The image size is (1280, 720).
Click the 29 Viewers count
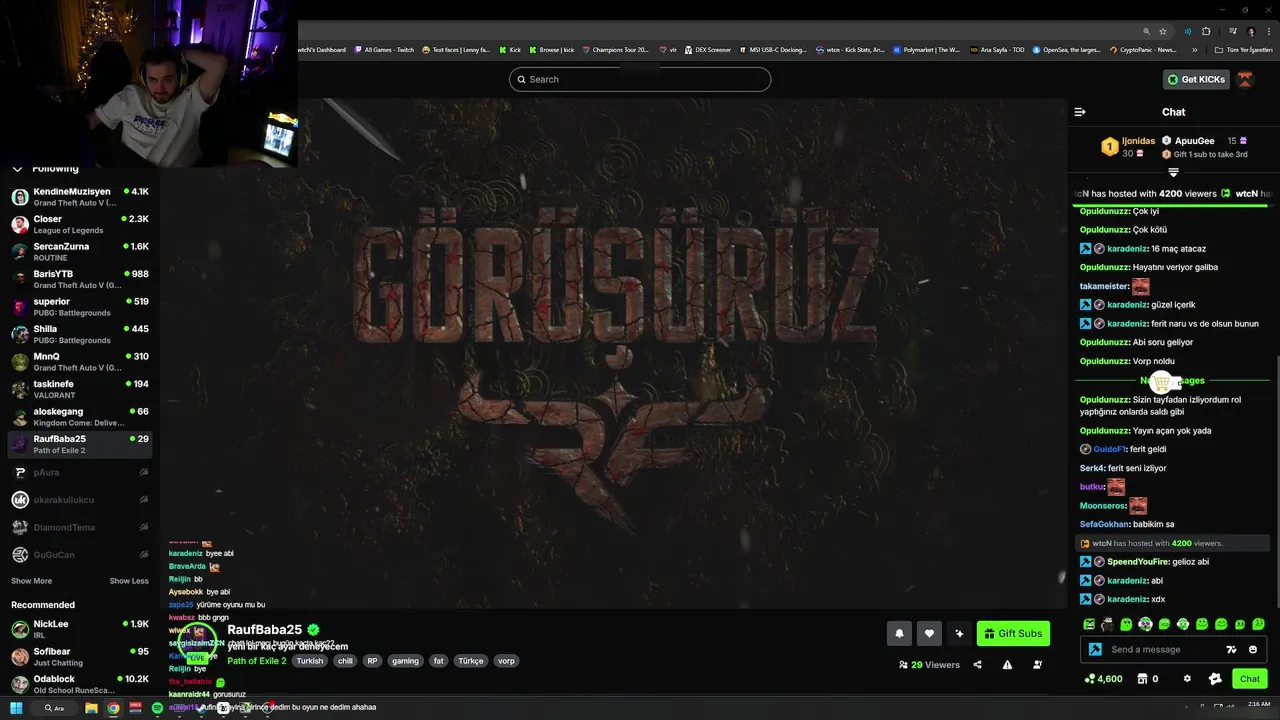pos(929,665)
